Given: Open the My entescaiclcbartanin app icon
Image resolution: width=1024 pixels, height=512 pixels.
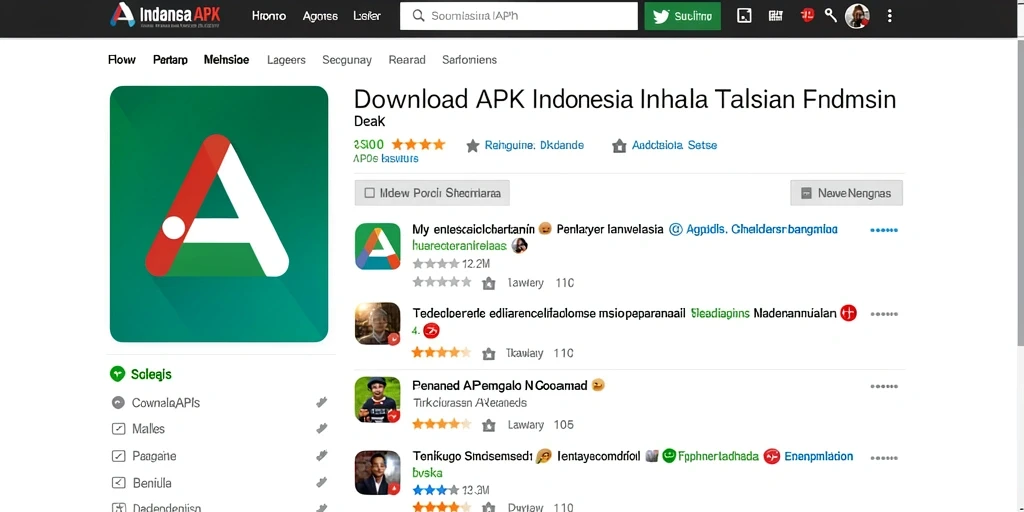Looking at the screenshot, I should tap(377, 246).
